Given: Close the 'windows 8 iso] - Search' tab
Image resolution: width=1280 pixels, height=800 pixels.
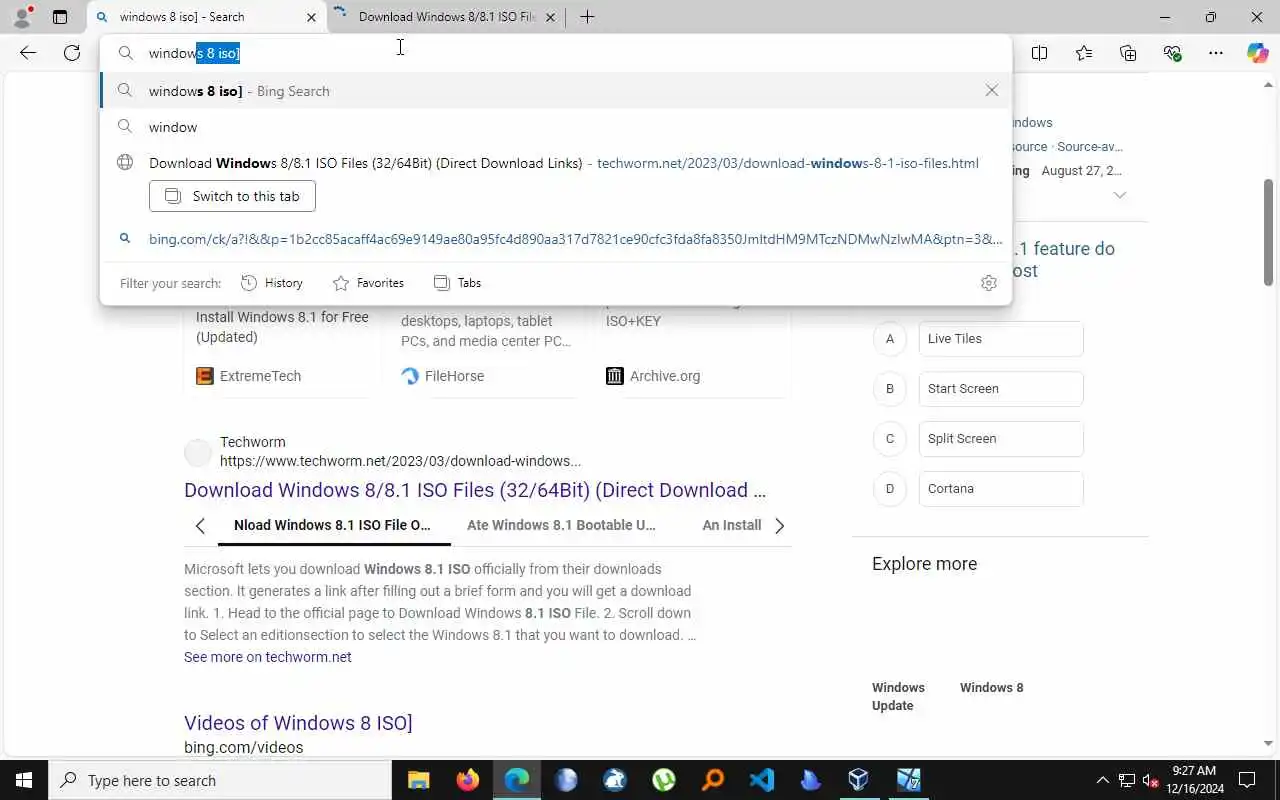Looking at the screenshot, I should coord(311,17).
